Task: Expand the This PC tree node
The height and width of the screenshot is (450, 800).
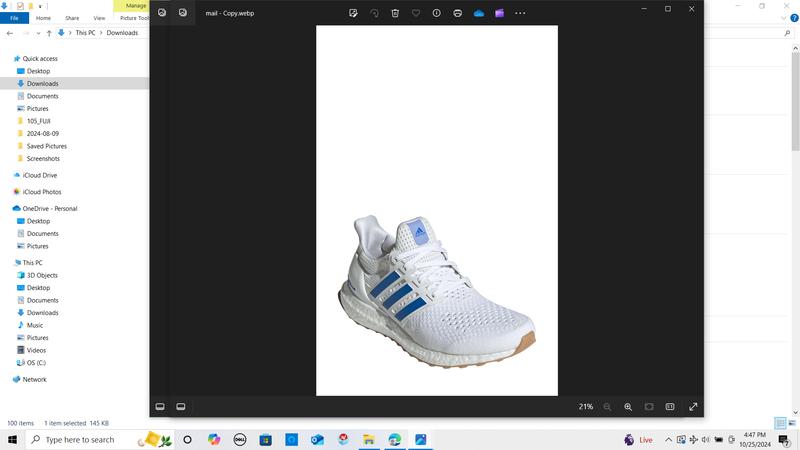Action: 7,263
